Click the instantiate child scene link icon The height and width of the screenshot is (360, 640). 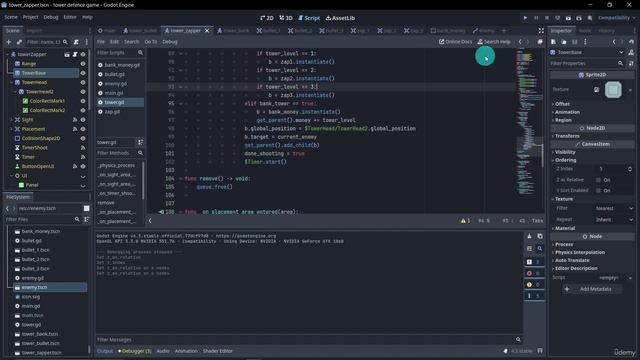coord(19,42)
